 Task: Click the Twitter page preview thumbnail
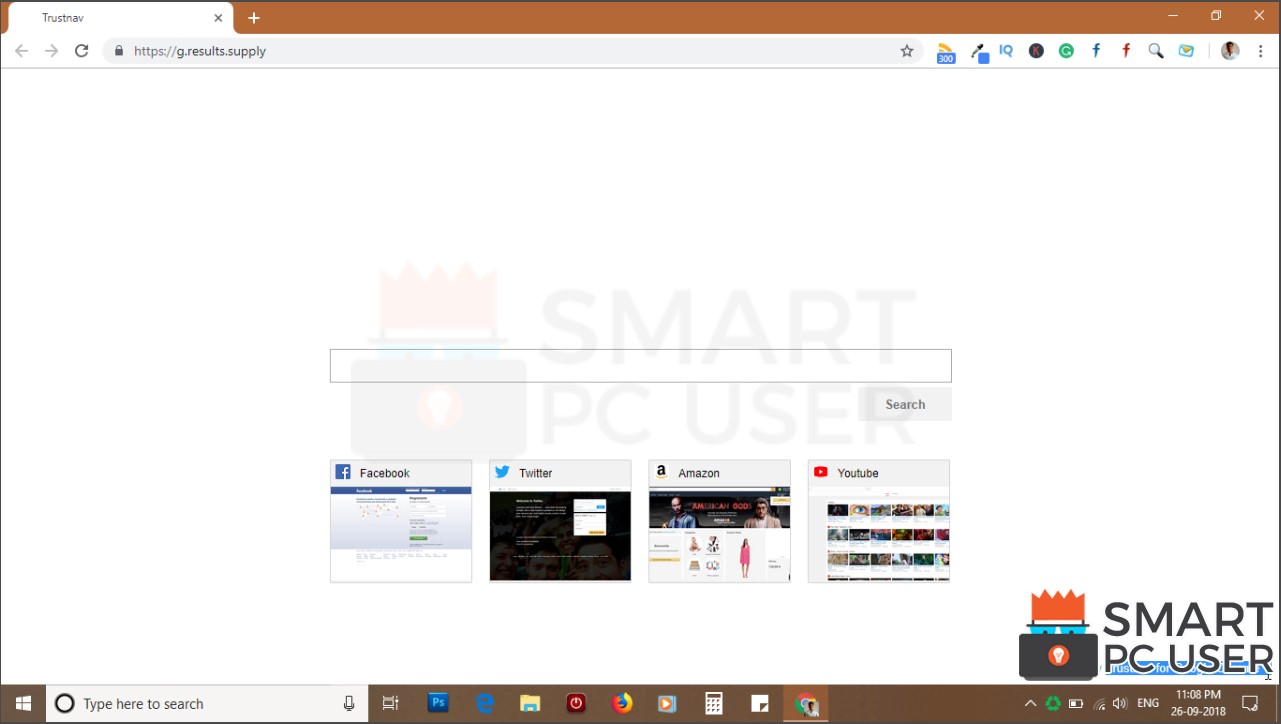(560, 535)
